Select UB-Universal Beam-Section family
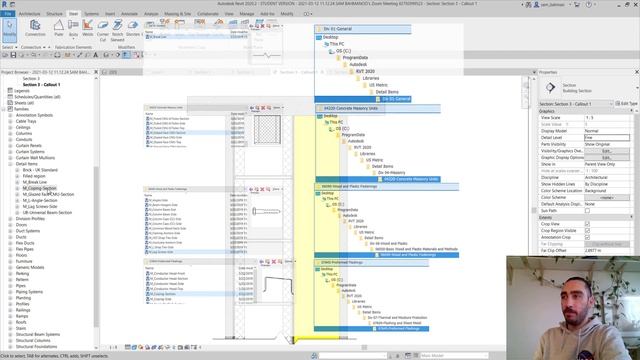The height and width of the screenshot is (360, 640). (47, 213)
